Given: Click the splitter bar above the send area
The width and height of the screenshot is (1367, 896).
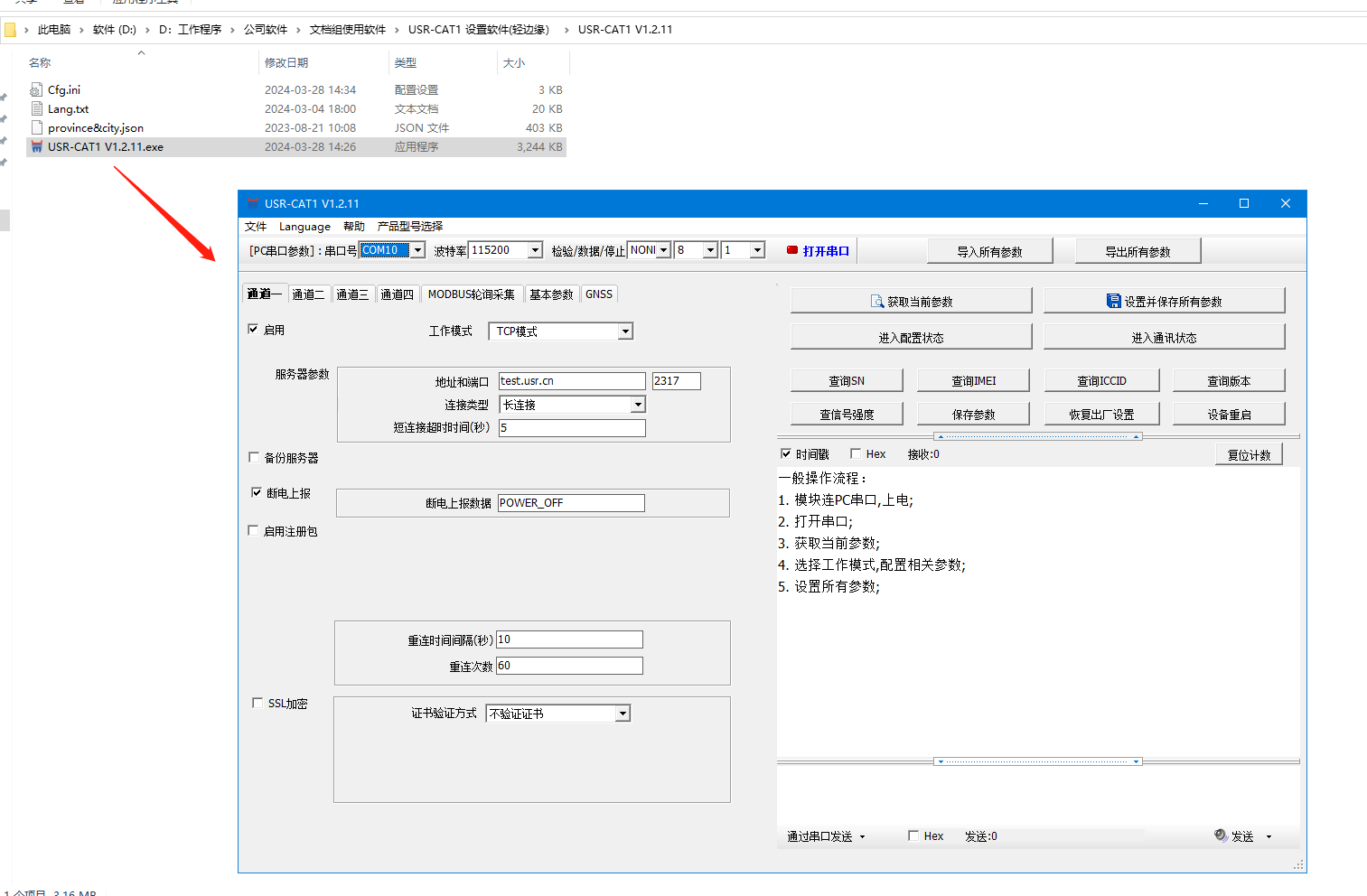Looking at the screenshot, I should (x=1037, y=761).
